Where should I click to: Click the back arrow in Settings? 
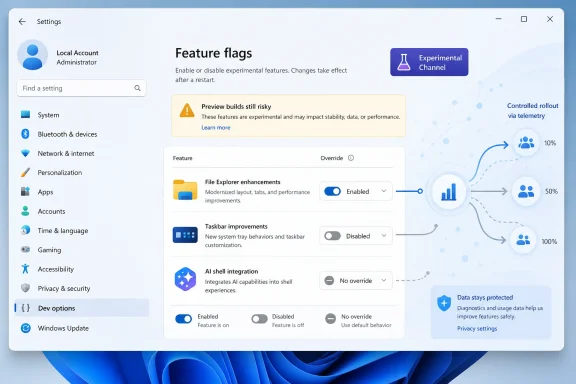click(x=22, y=22)
